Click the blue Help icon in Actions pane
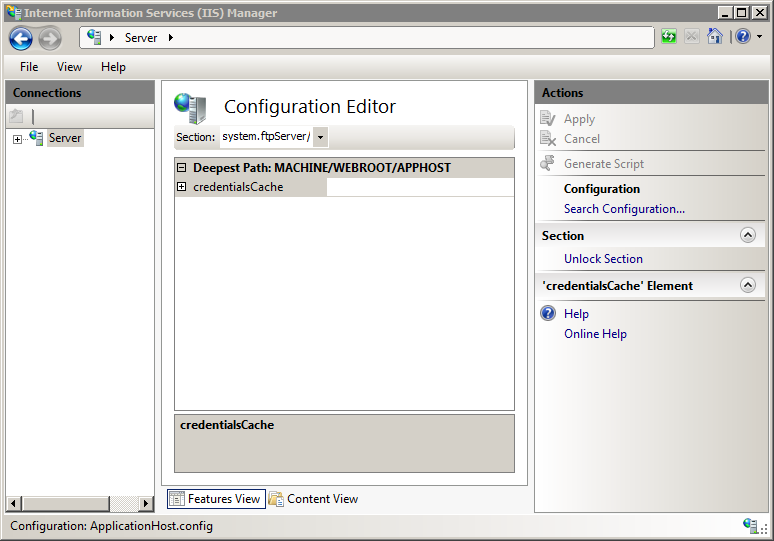The width and height of the screenshot is (774, 541). coord(548,314)
